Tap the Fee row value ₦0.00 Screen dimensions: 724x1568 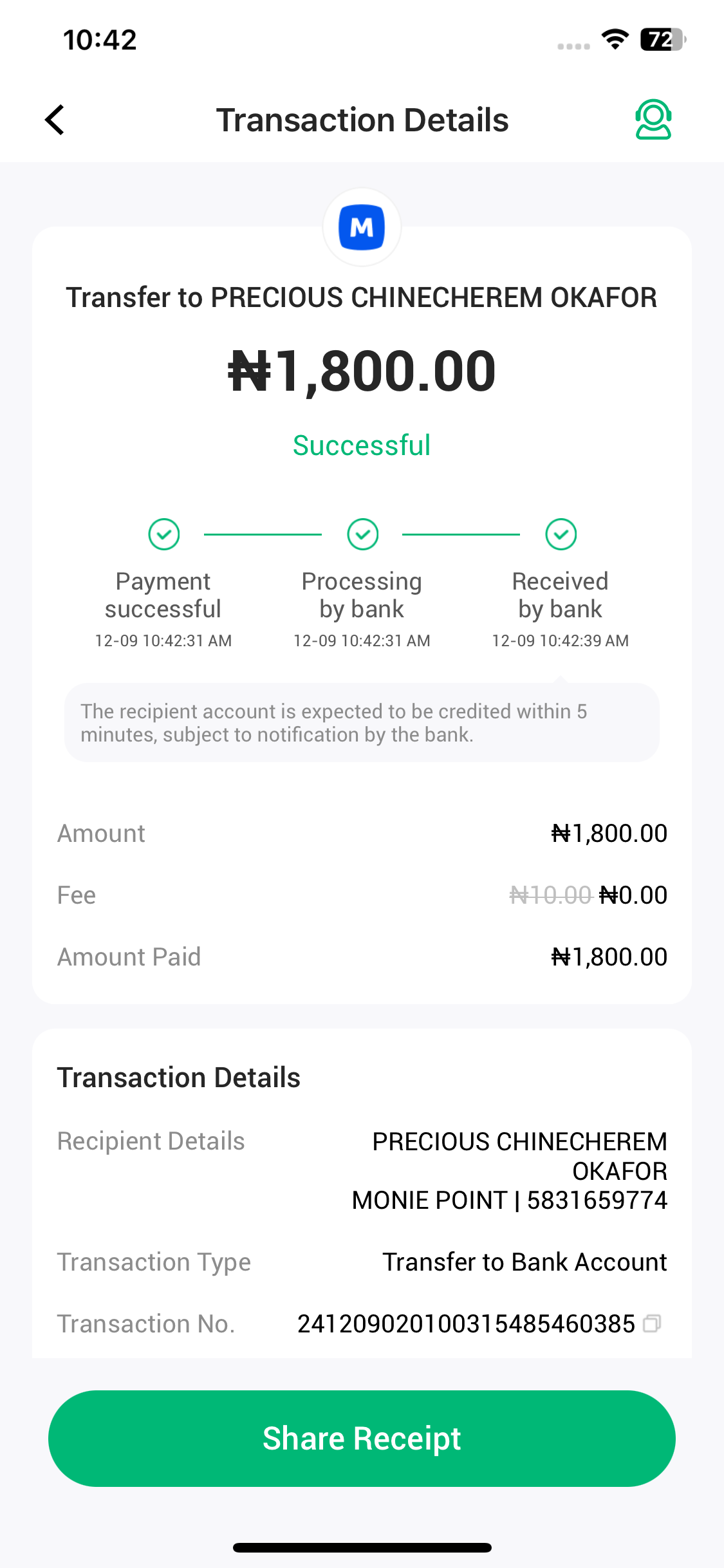pos(633,895)
